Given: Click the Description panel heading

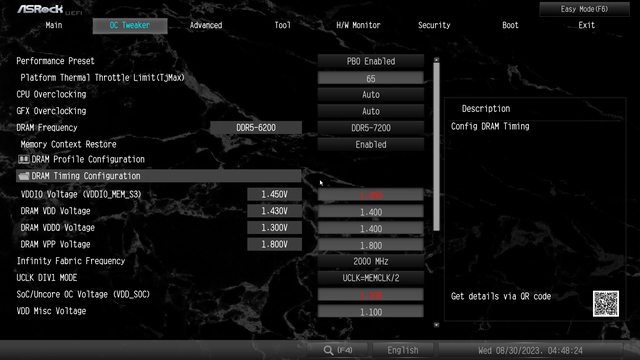Looking at the screenshot, I should pyautogui.click(x=486, y=109).
